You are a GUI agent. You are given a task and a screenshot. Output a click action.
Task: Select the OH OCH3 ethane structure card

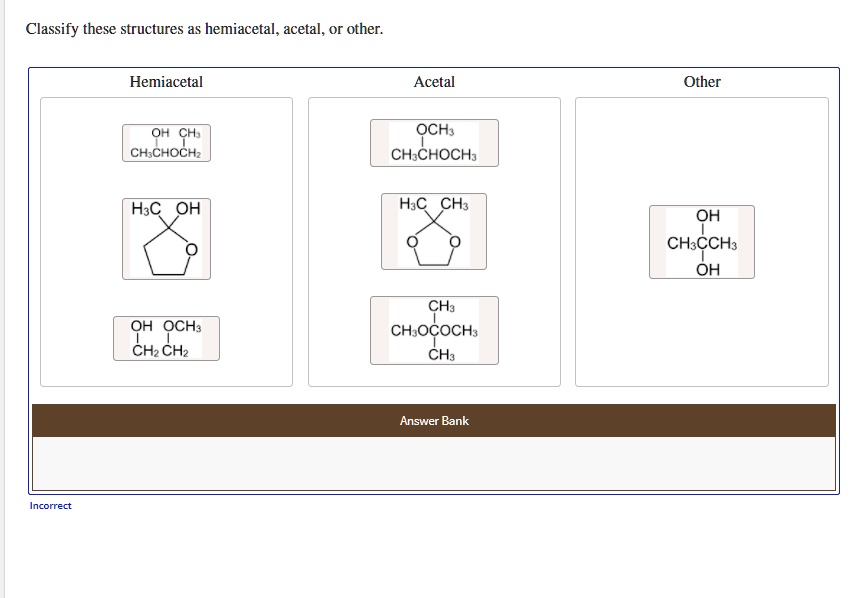click(x=166, y=338)
